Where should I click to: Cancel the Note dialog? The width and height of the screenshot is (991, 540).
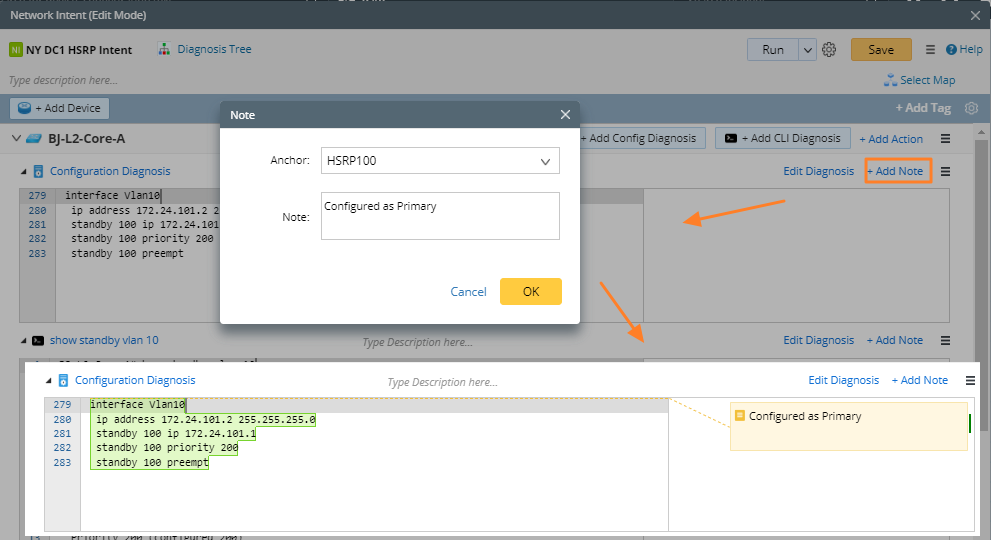pyautogui.click(x=468, y=291)
